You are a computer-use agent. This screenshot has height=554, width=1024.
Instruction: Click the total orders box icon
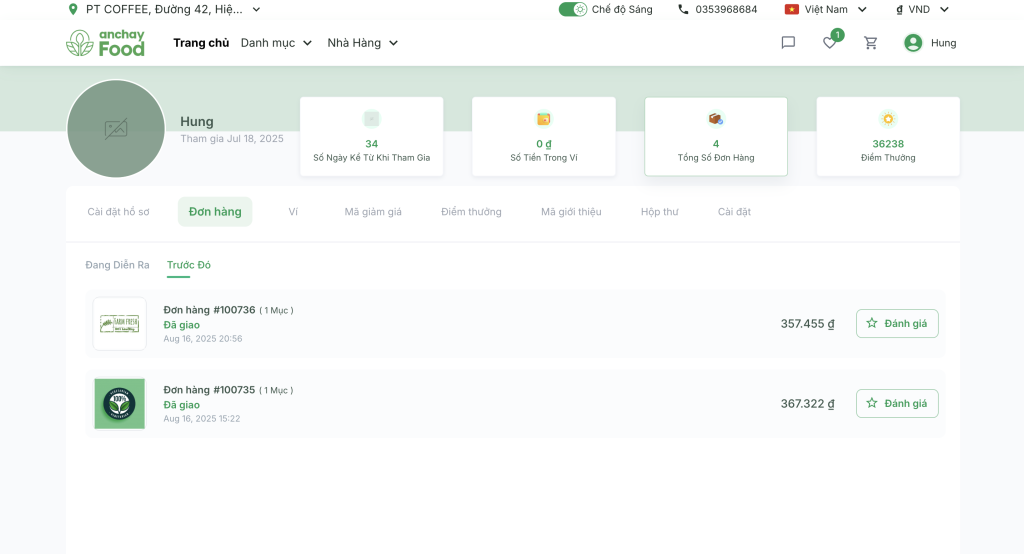pos(716,119)
